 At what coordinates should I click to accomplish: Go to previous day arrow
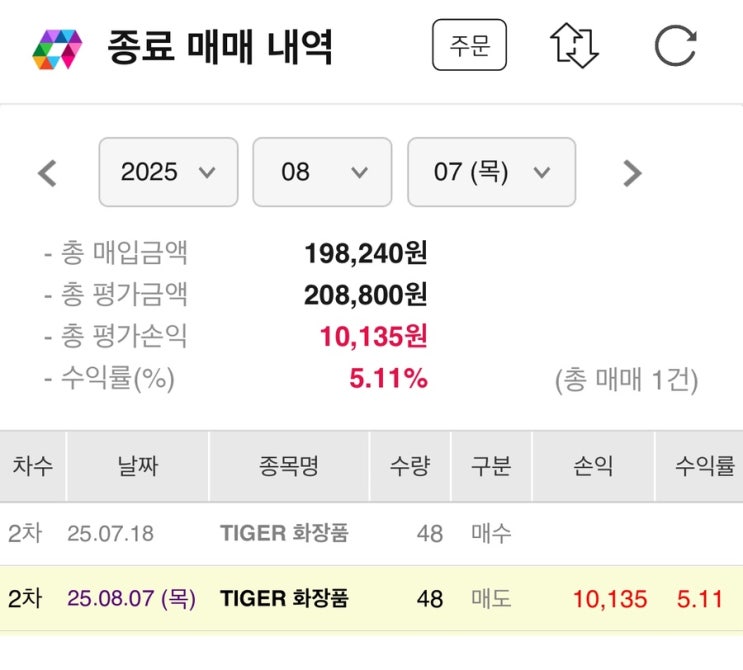click(47, 173)
